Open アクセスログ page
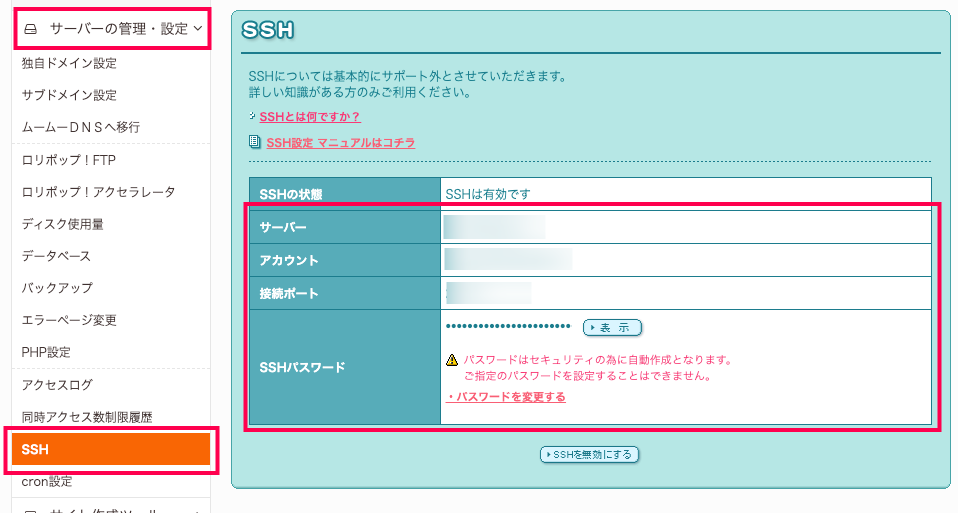Image resolution: width=958 pixels, height=513 pixels. (x=56, y=384)
